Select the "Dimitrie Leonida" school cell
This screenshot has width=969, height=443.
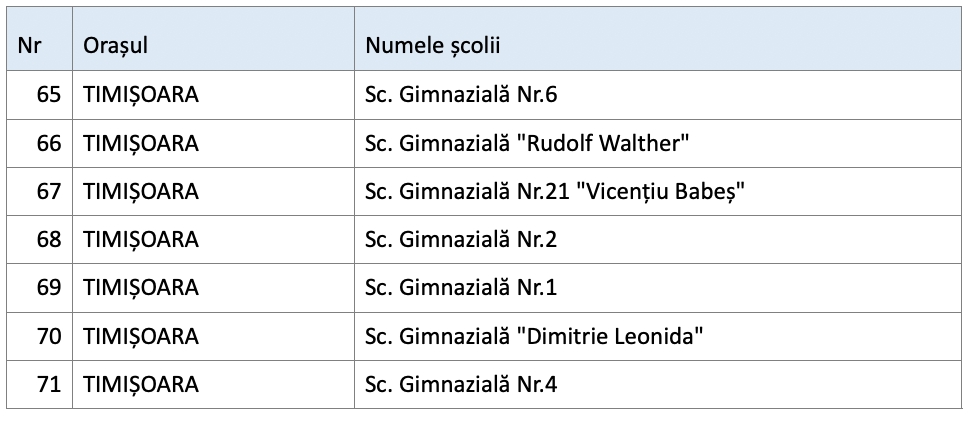(535, 336)
